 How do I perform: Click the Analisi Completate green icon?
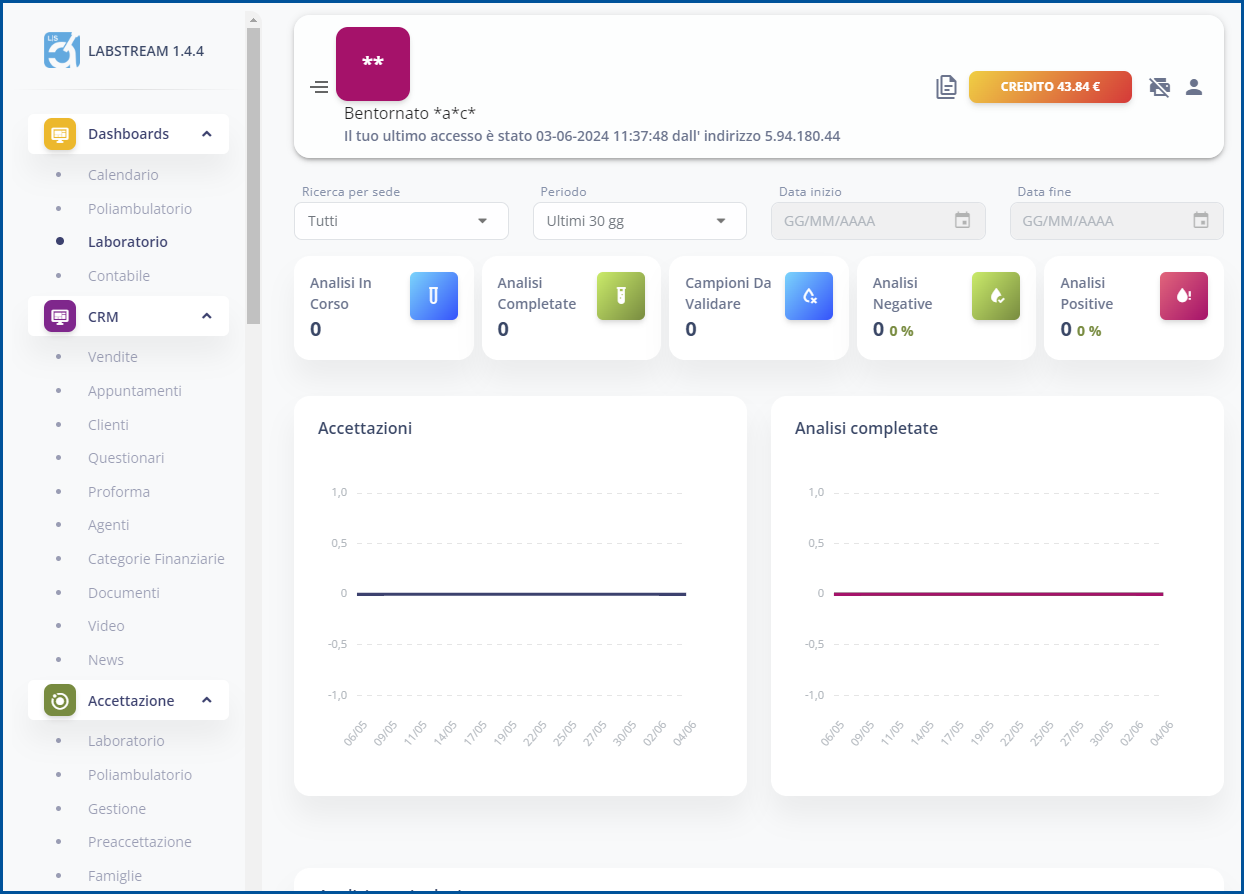[x=620, y=296]
